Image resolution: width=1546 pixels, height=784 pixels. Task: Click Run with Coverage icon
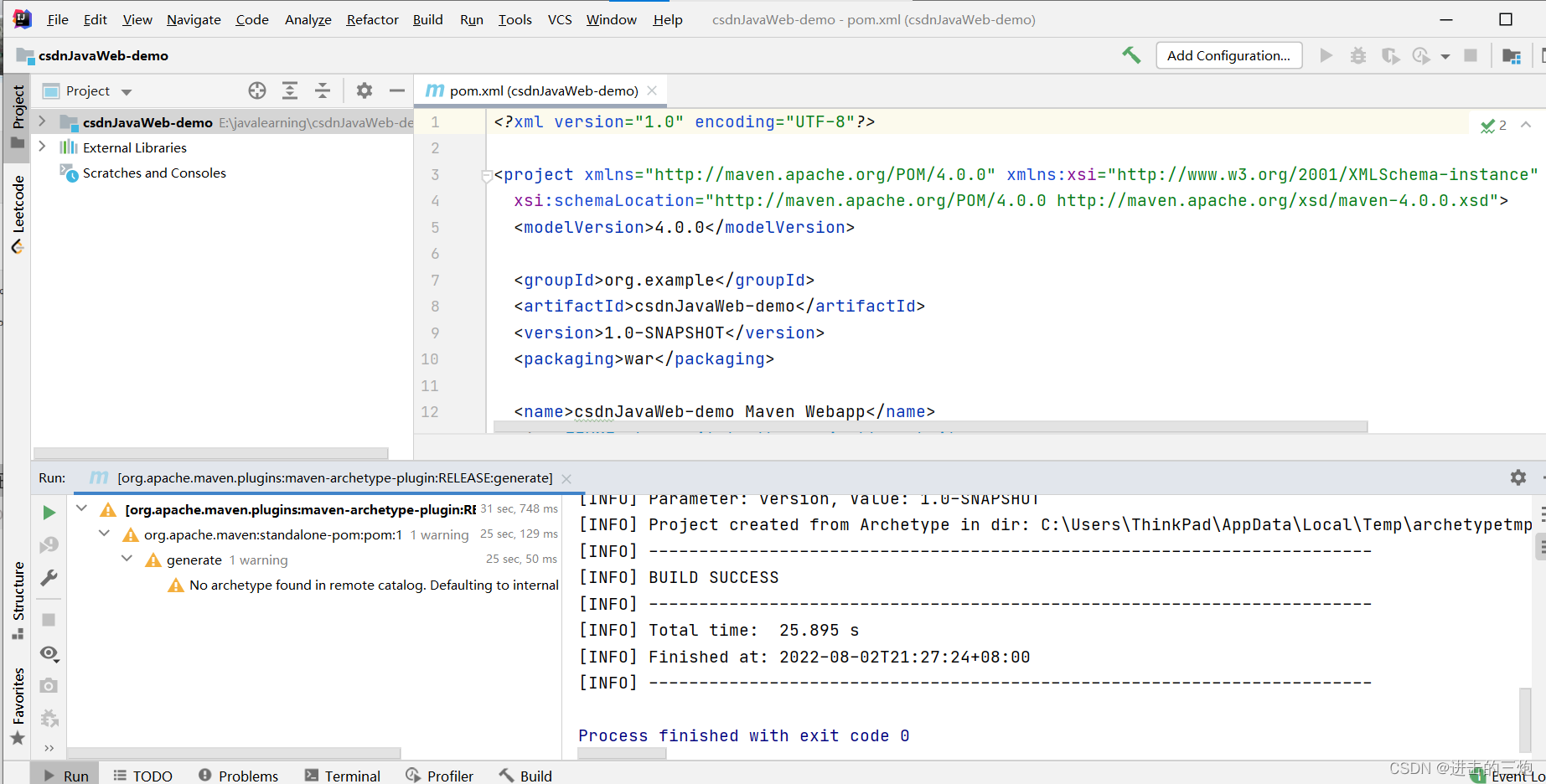click(1390, 55)
